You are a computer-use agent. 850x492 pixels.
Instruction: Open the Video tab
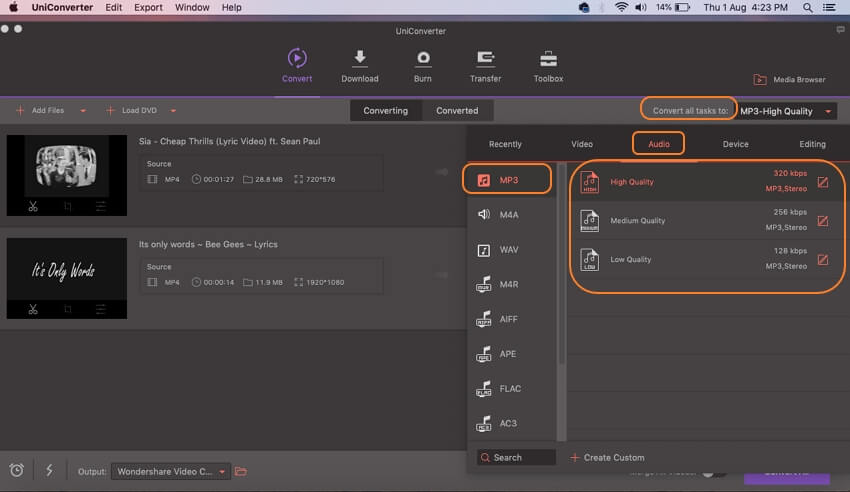(582, 144)
